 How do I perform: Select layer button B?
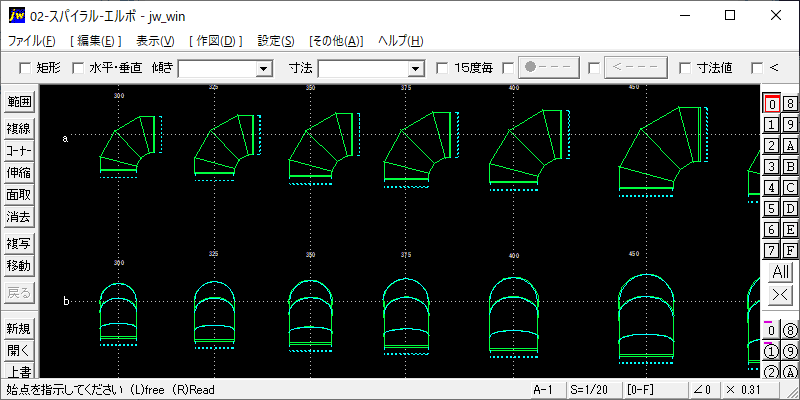[x=790, y=166]
